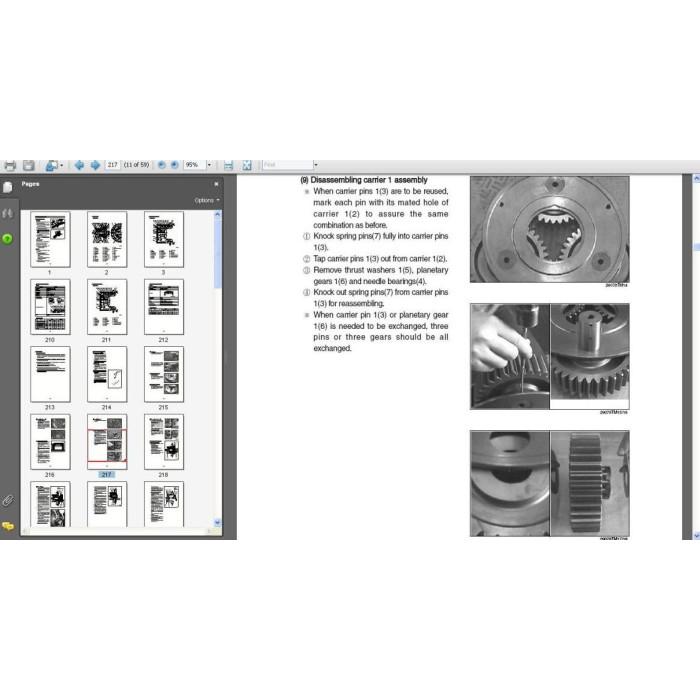The image size is (700, 700).
Task: Click heading 'Disassembling carrier 1 assembly'
Action: pos(369,180)
